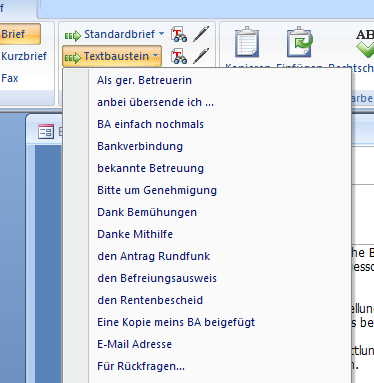Click the search icon beside Standardbrief
Viewport: 374px width, 383px height.
coord(179,34)
